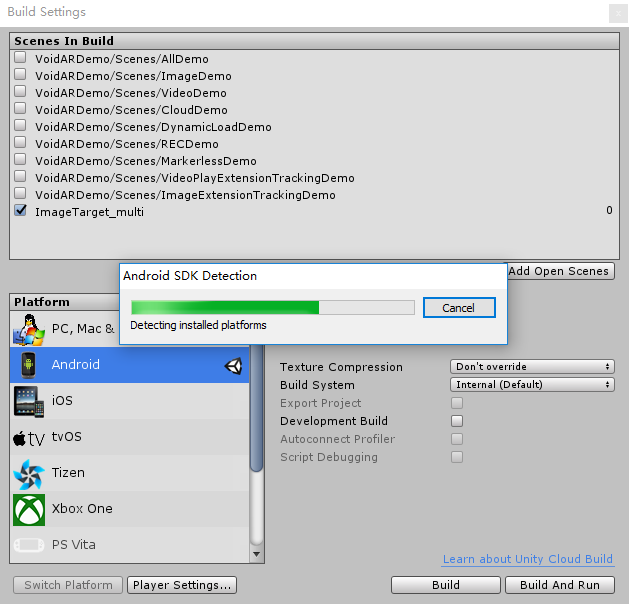This screenshot has width=629, height=604.
Task: Open the Build System dropdown
Action: click(532, 385)
